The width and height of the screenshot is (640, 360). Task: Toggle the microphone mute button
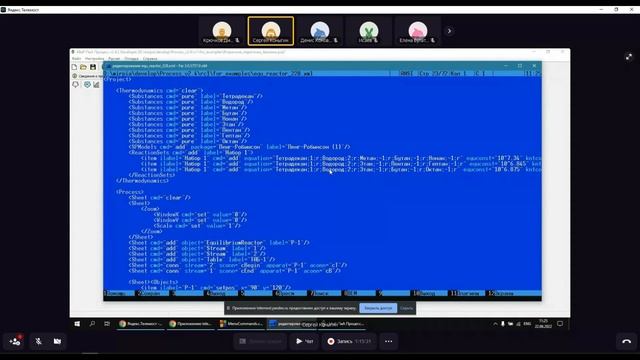pyautogui.click(x=38, y=341)
